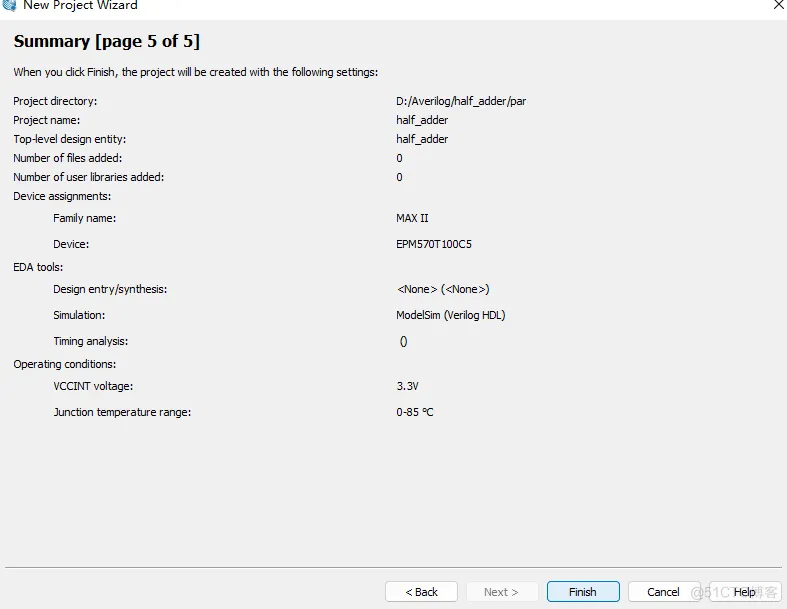This screenshot has height=609, width=787.
Task: Select the 3.3V VCCINT voltage value
Action: pyautogui.click(x=407, y=386)
